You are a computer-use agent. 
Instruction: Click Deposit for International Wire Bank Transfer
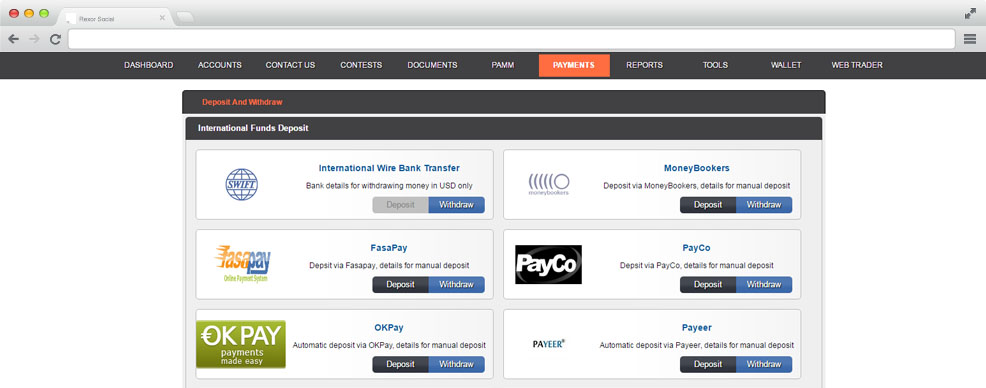coord(401,205)
